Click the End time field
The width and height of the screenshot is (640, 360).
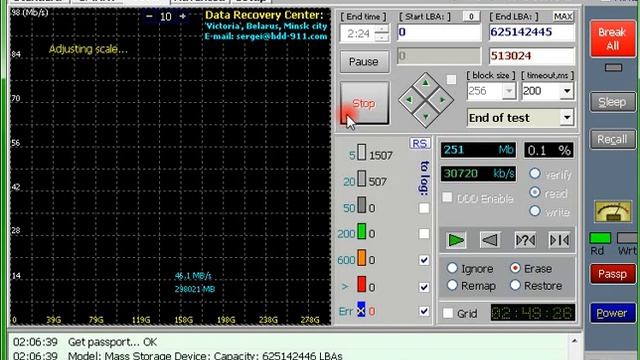358,33
